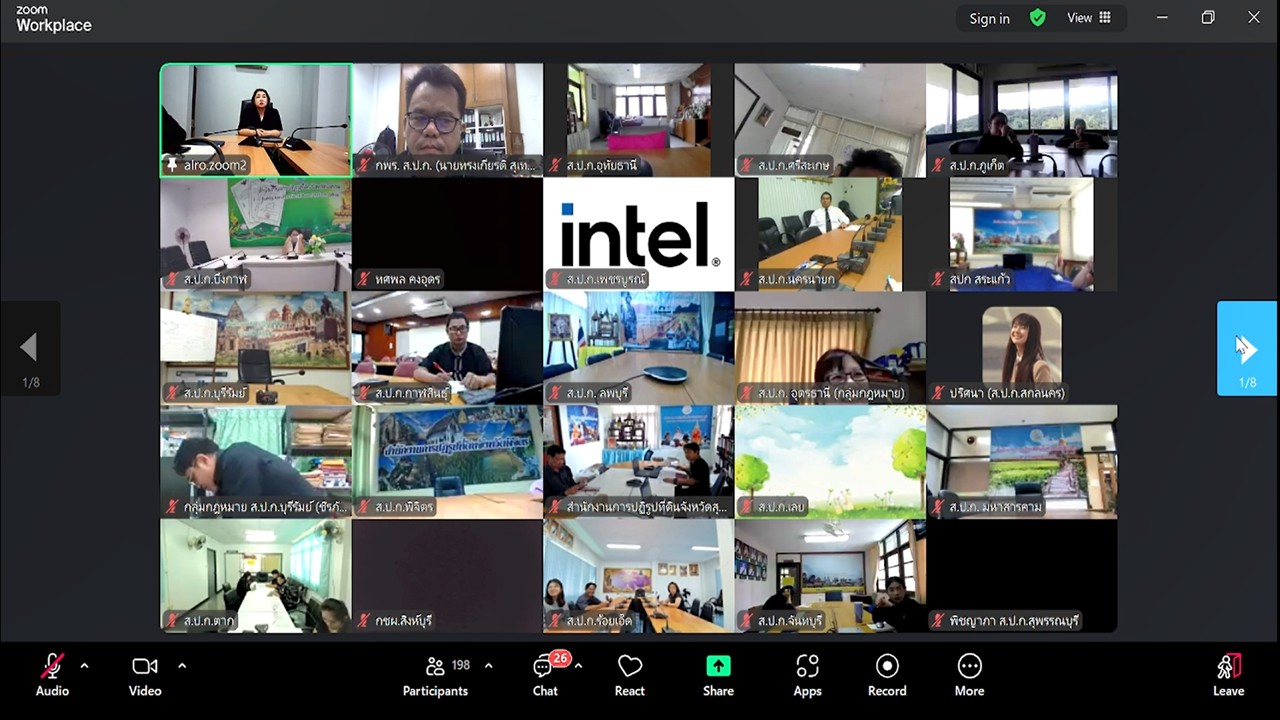Click the green Share screen icon
Screen dimensions: 1280x720
tap(718, 667)
